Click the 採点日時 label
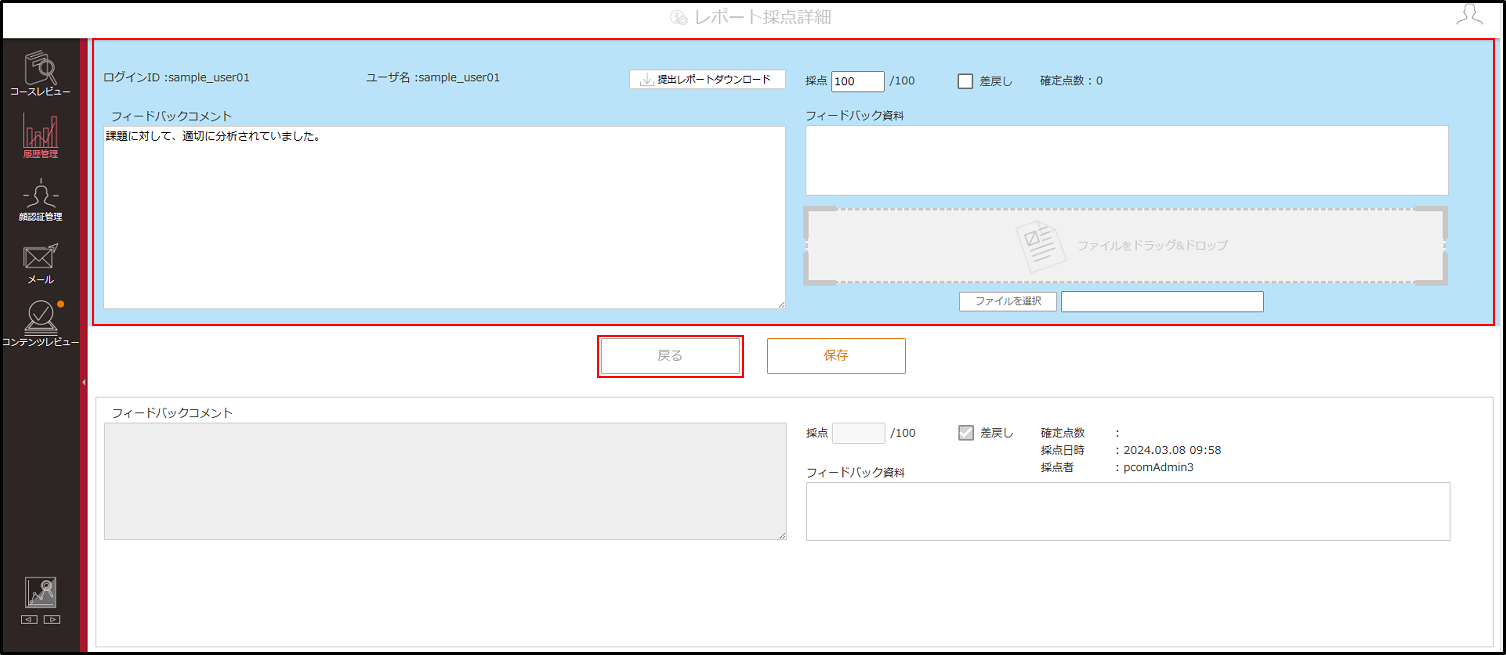 1062,450
